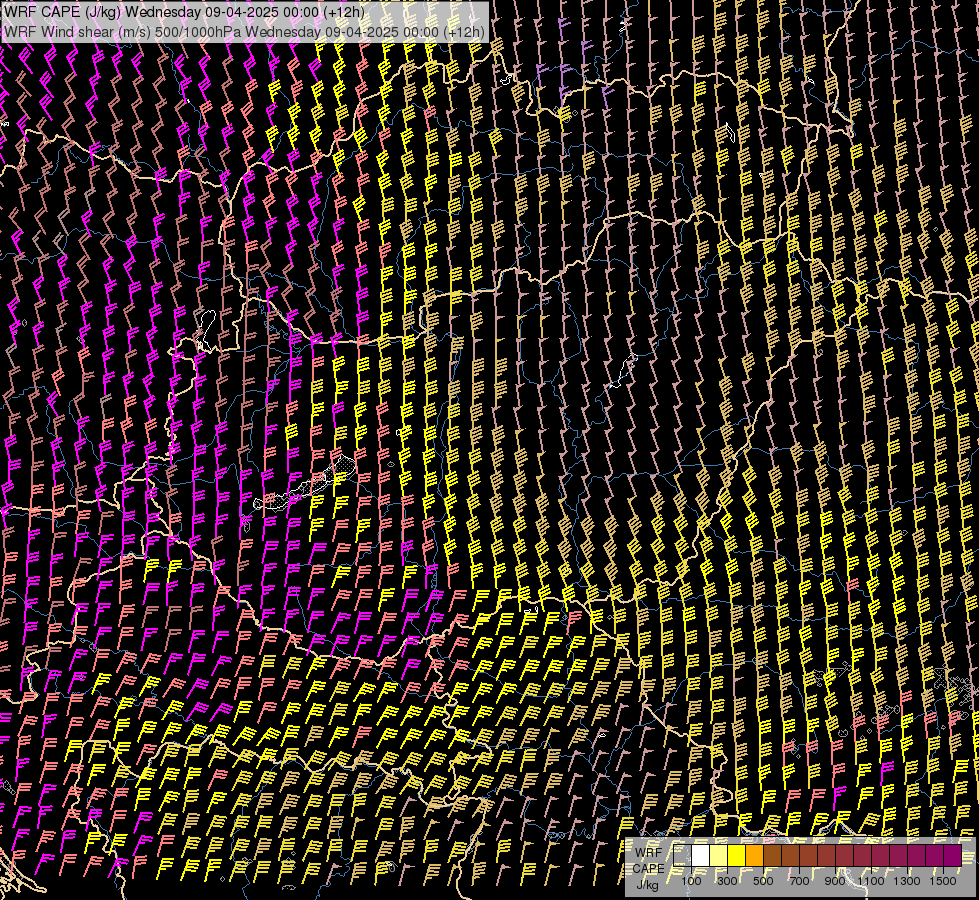Pick the purple legend swatch above 1500
Viewport: 979px width, 900px height.
coord(952,855)
